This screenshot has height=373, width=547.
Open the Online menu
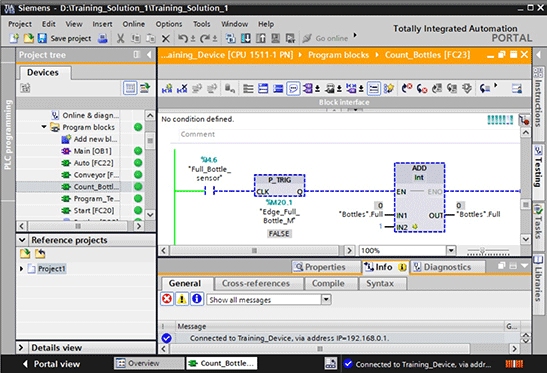134,24
